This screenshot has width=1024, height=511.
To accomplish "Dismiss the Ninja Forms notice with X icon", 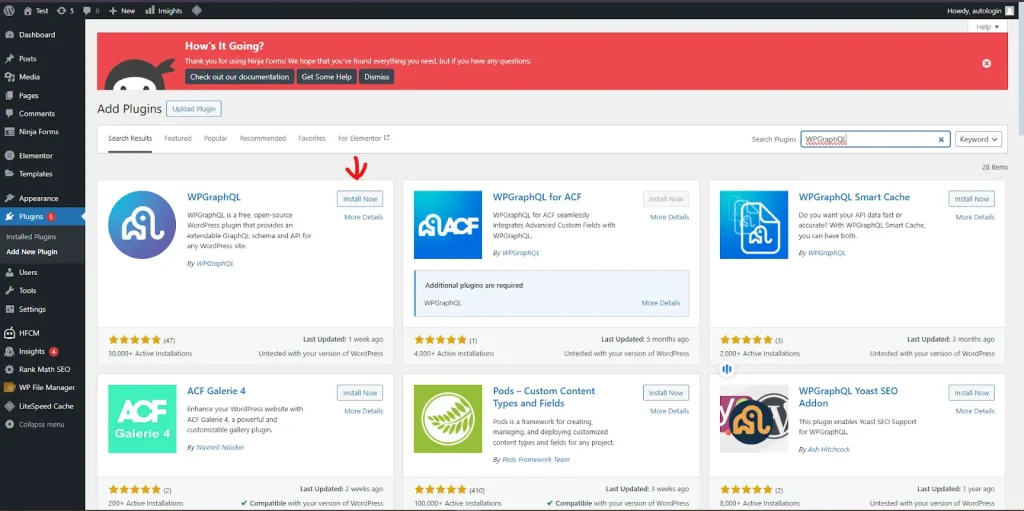I will coord(986,63).
